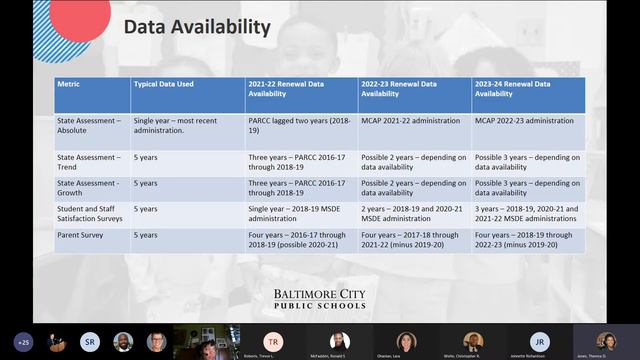Click 'Possible 2 years' cell in Trend row
Image resolution: width=640 pixels, height=360 pixels.
(x=415, y=163)
